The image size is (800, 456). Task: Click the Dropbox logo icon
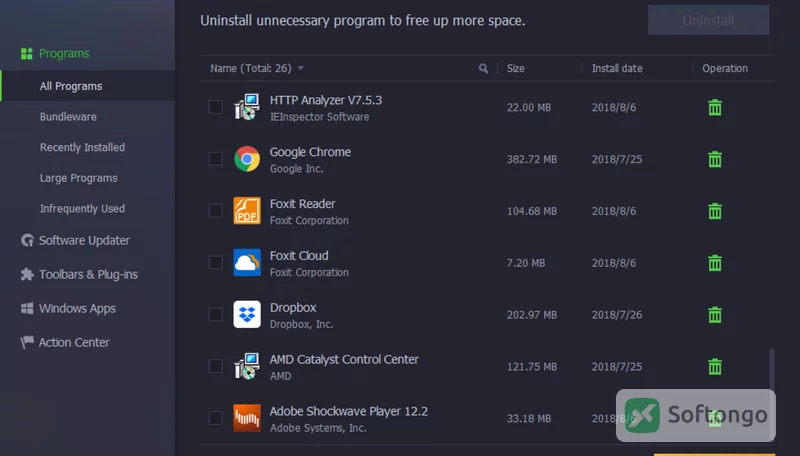247,314
